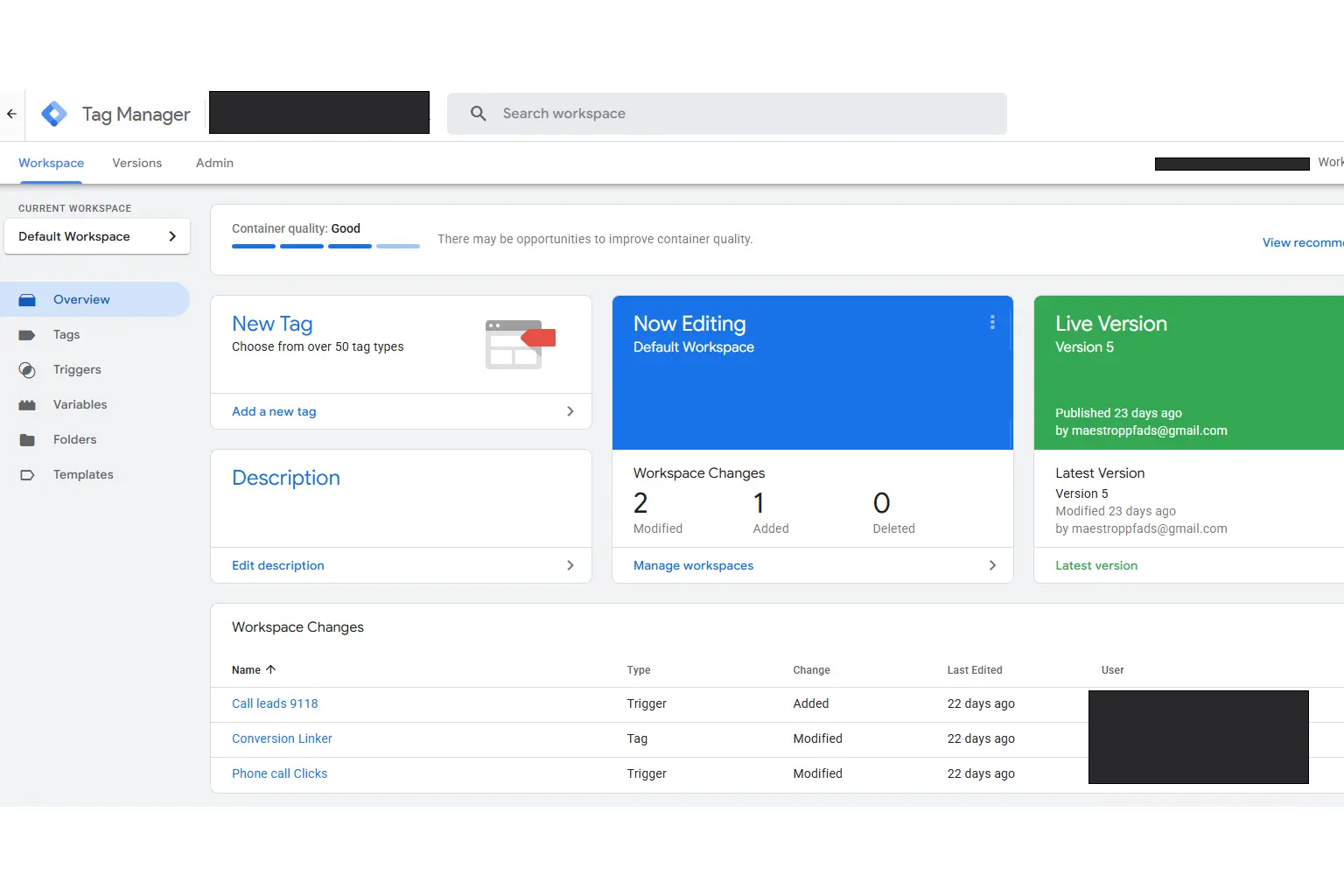Click the Last Edited column header
Viewport: 1344px width, 896px height.
tap(975, 670)
